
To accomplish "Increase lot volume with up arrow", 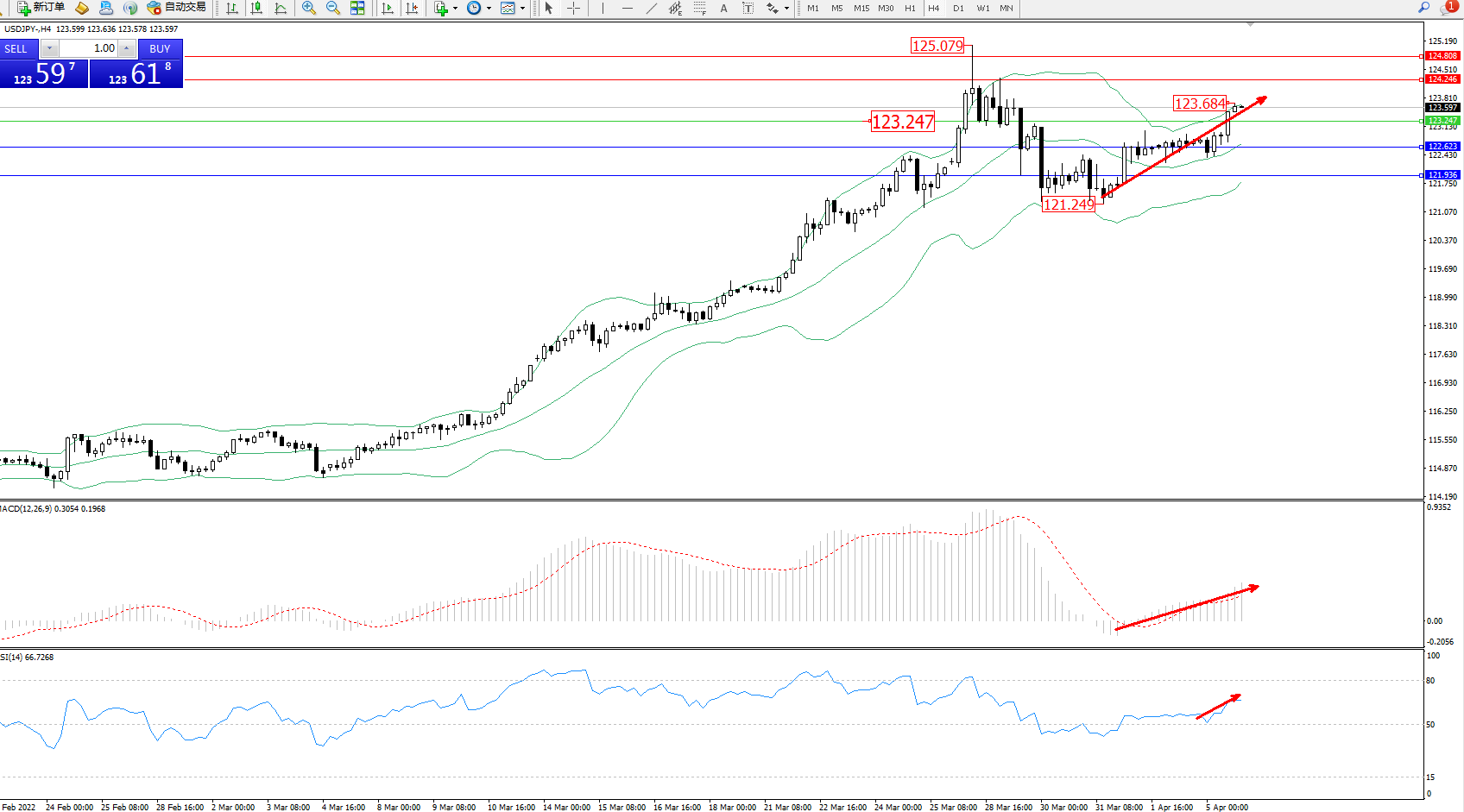I will 126,48.
